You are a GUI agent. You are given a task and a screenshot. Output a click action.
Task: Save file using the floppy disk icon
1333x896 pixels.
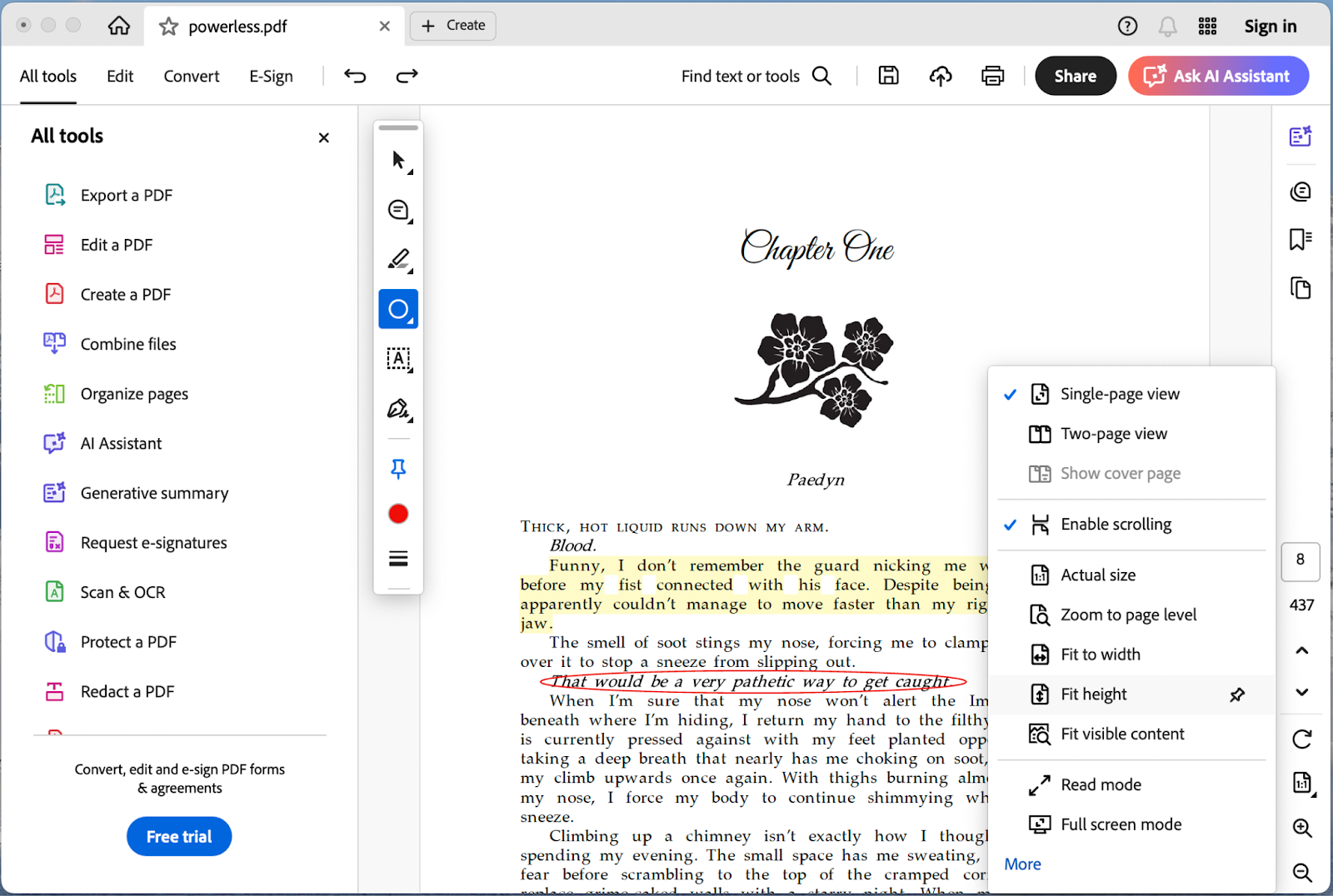[889, 76]
